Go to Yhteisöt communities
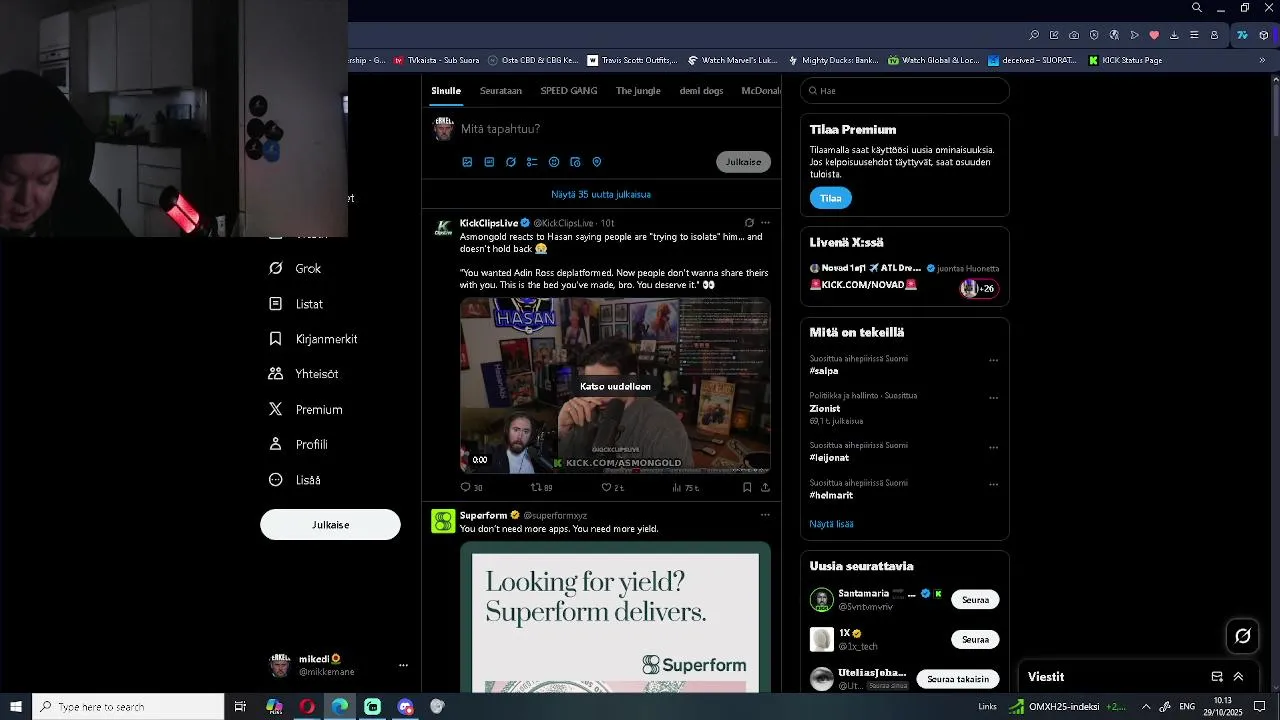Viewport: 1280px width, 720px height. coord(303,374)
